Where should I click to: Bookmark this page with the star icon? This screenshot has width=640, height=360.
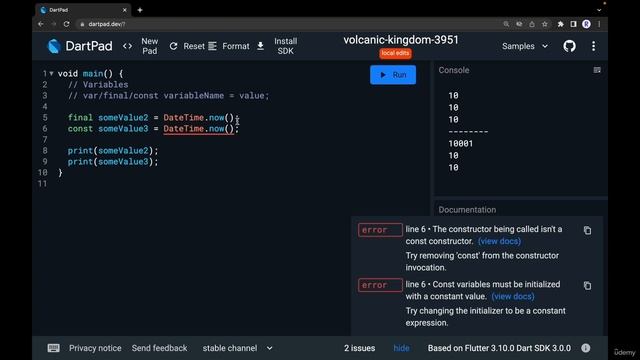click(544, 24)
